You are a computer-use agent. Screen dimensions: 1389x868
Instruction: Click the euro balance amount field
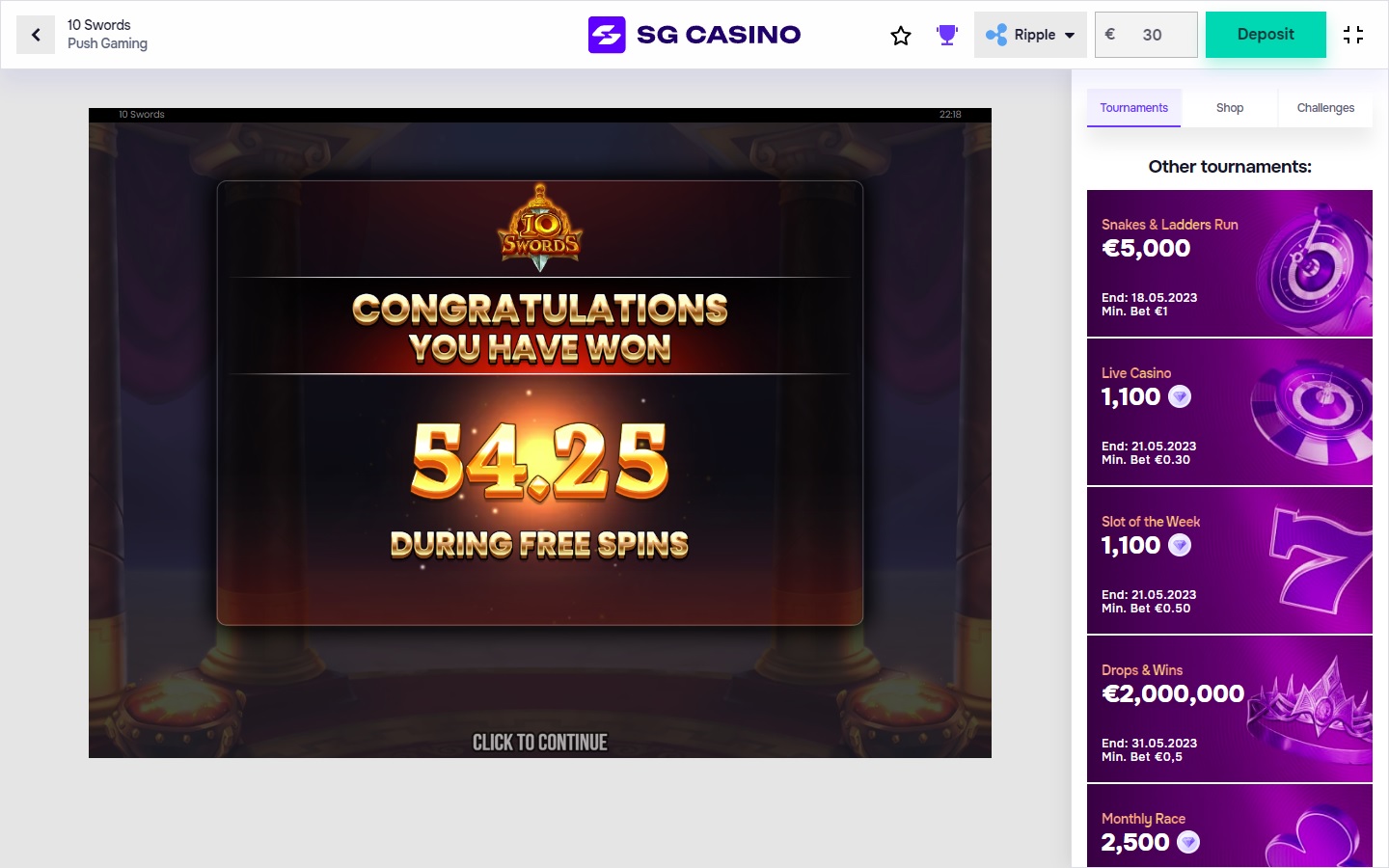tap(1146, 35)
